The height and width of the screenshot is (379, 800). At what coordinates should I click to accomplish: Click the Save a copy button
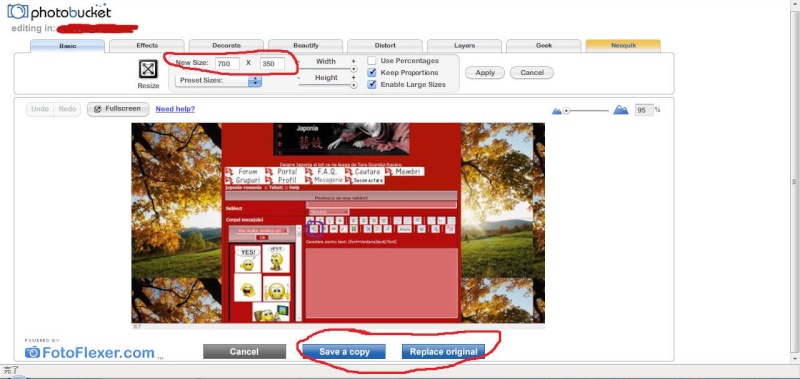click(x=344, y=351)
